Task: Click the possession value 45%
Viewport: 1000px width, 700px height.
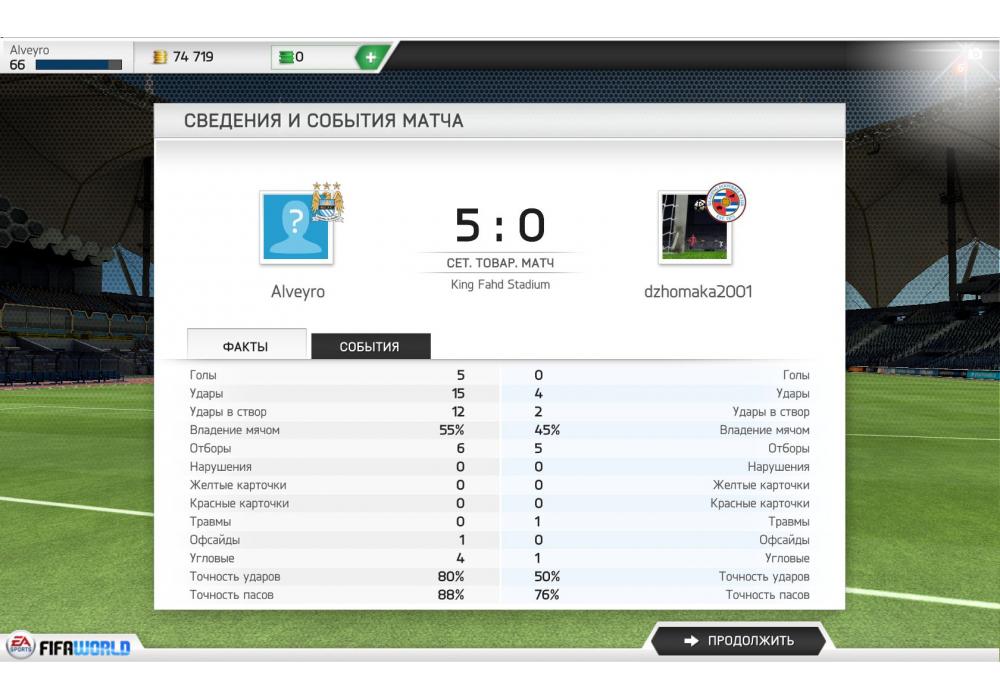Action: point(547,430)
